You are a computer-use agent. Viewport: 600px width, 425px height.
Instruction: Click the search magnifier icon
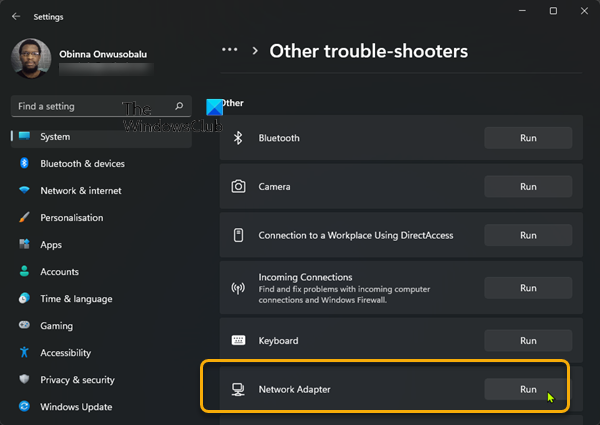(x=179, y=106)
